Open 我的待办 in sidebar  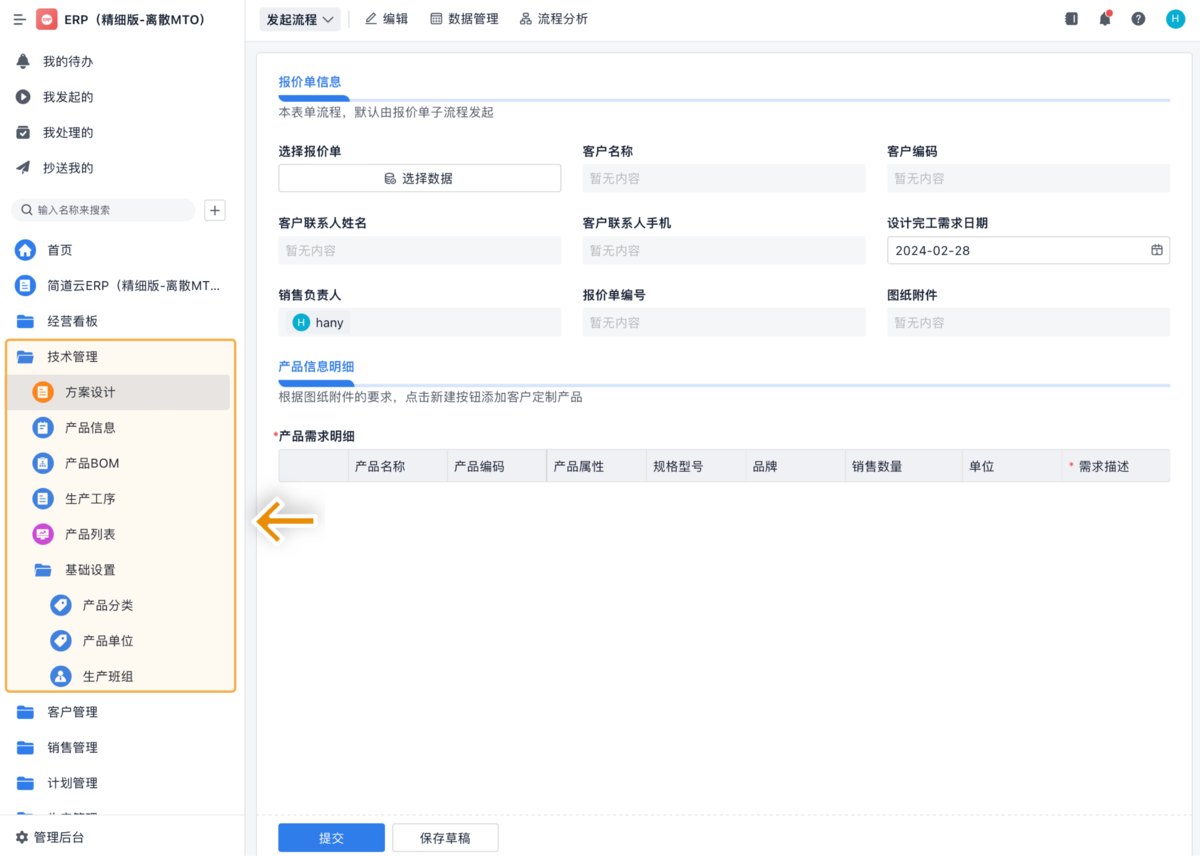click(68, 62)
